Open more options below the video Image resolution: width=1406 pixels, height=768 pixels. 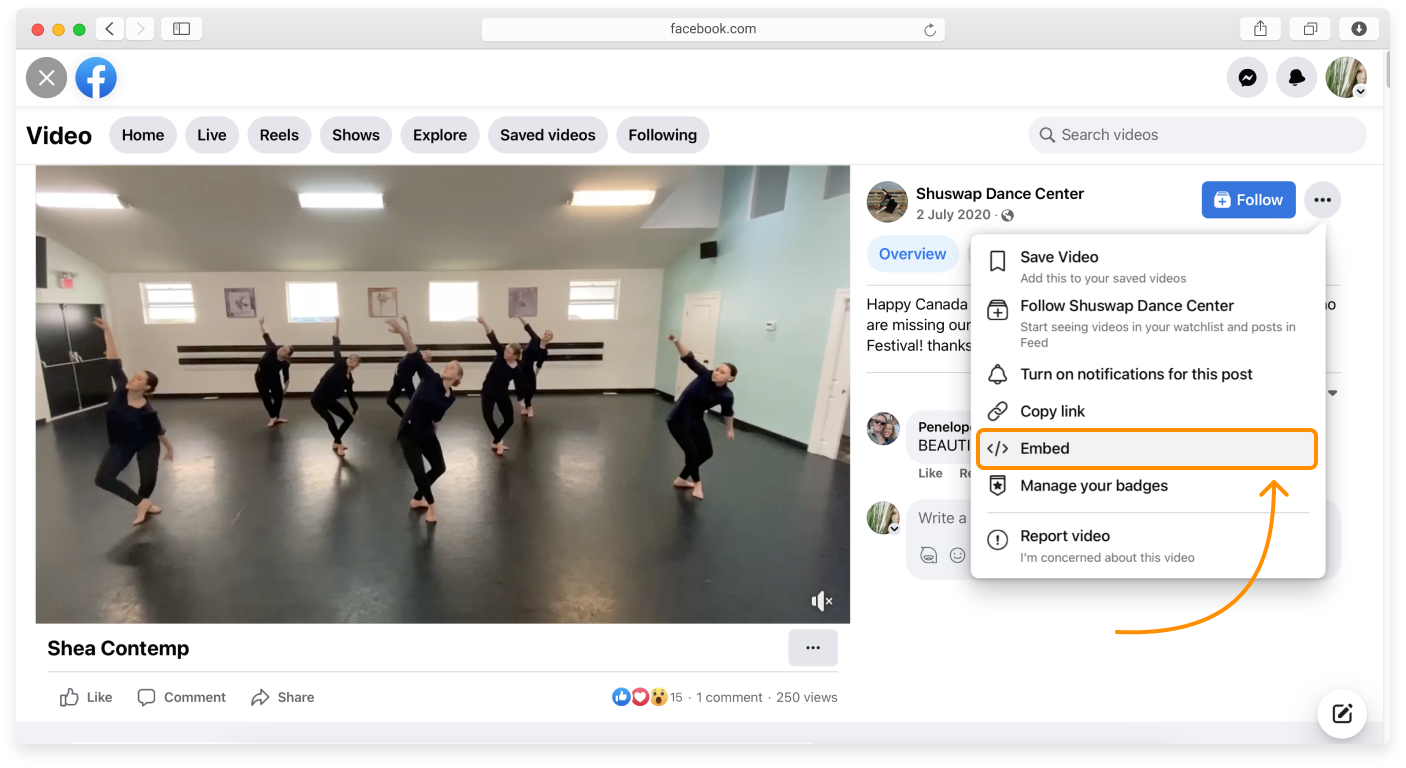[812, 648]
